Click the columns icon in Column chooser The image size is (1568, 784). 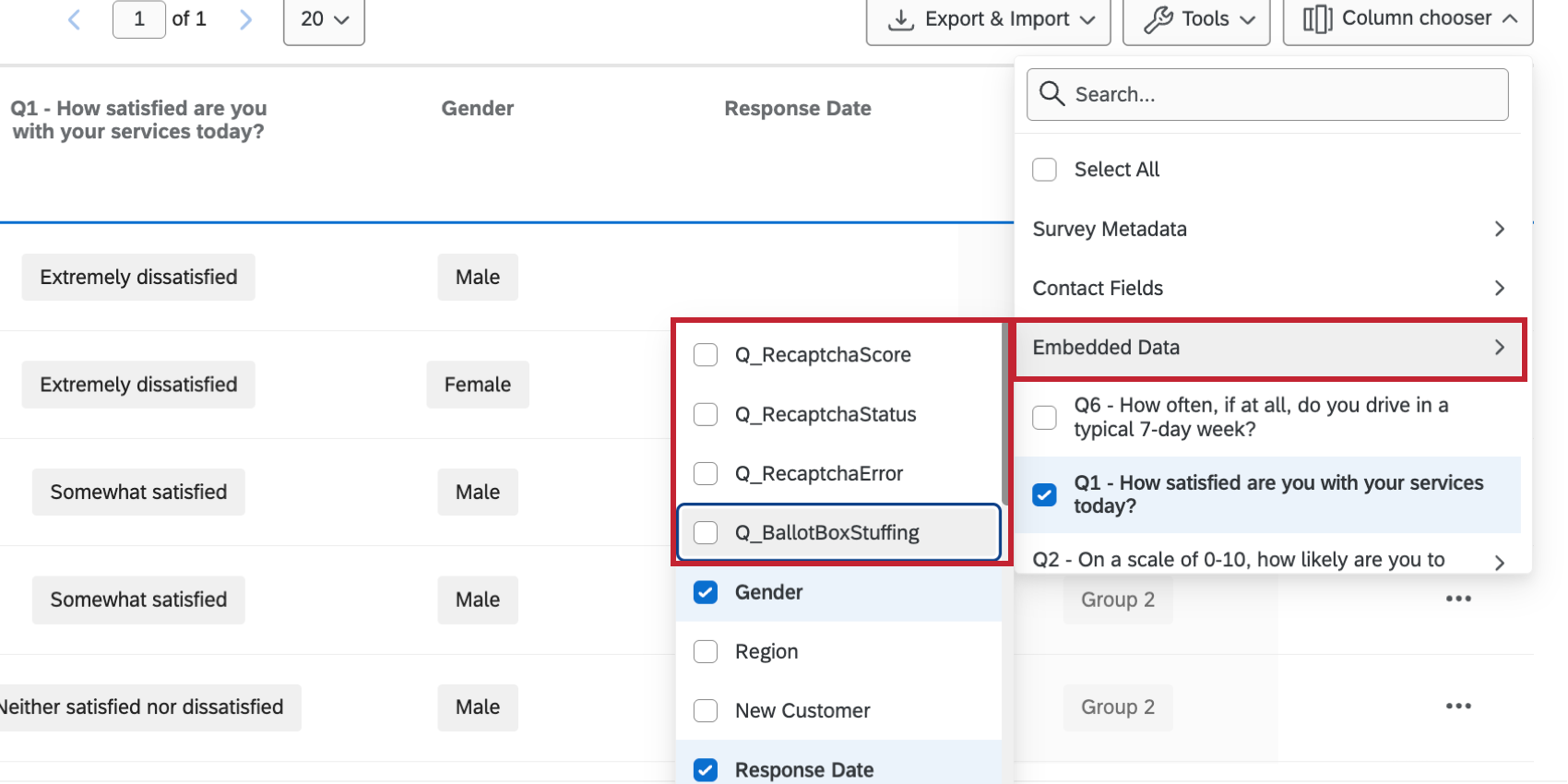coord(1317,19)
